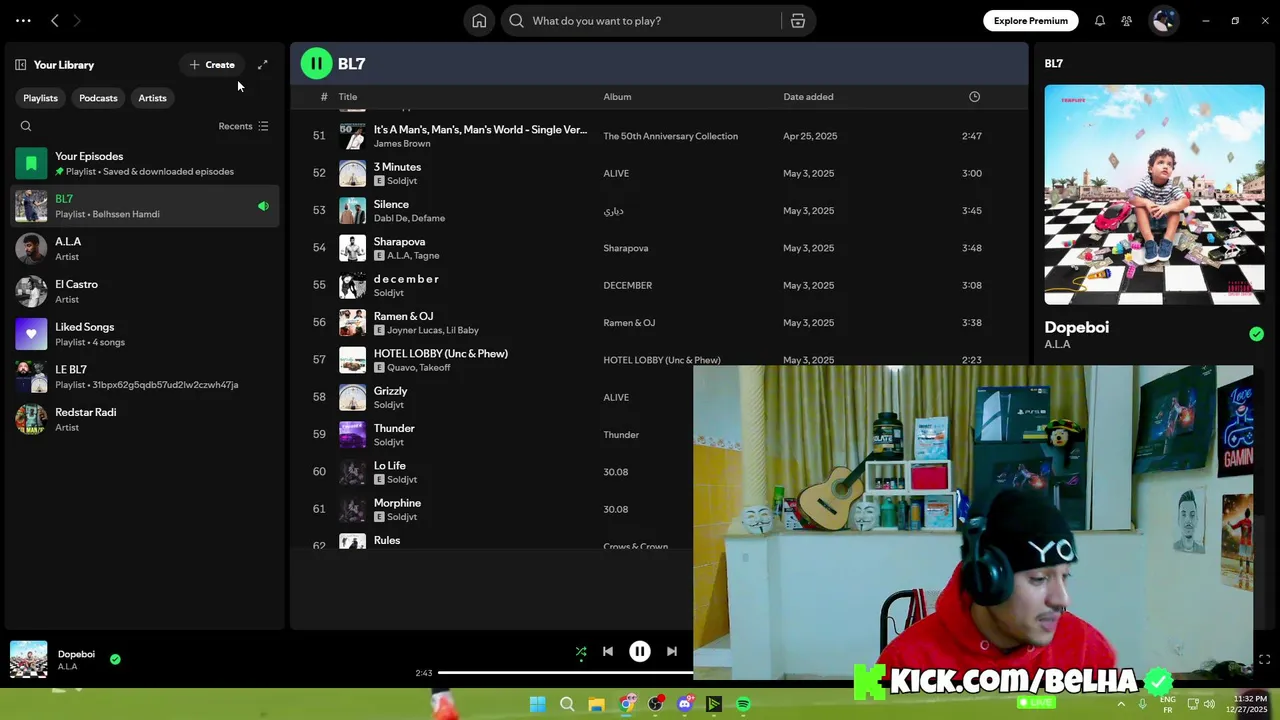Screen dimensions: 1280x720
Task: Seek on the playback progress bar
Action: (566, 673)
